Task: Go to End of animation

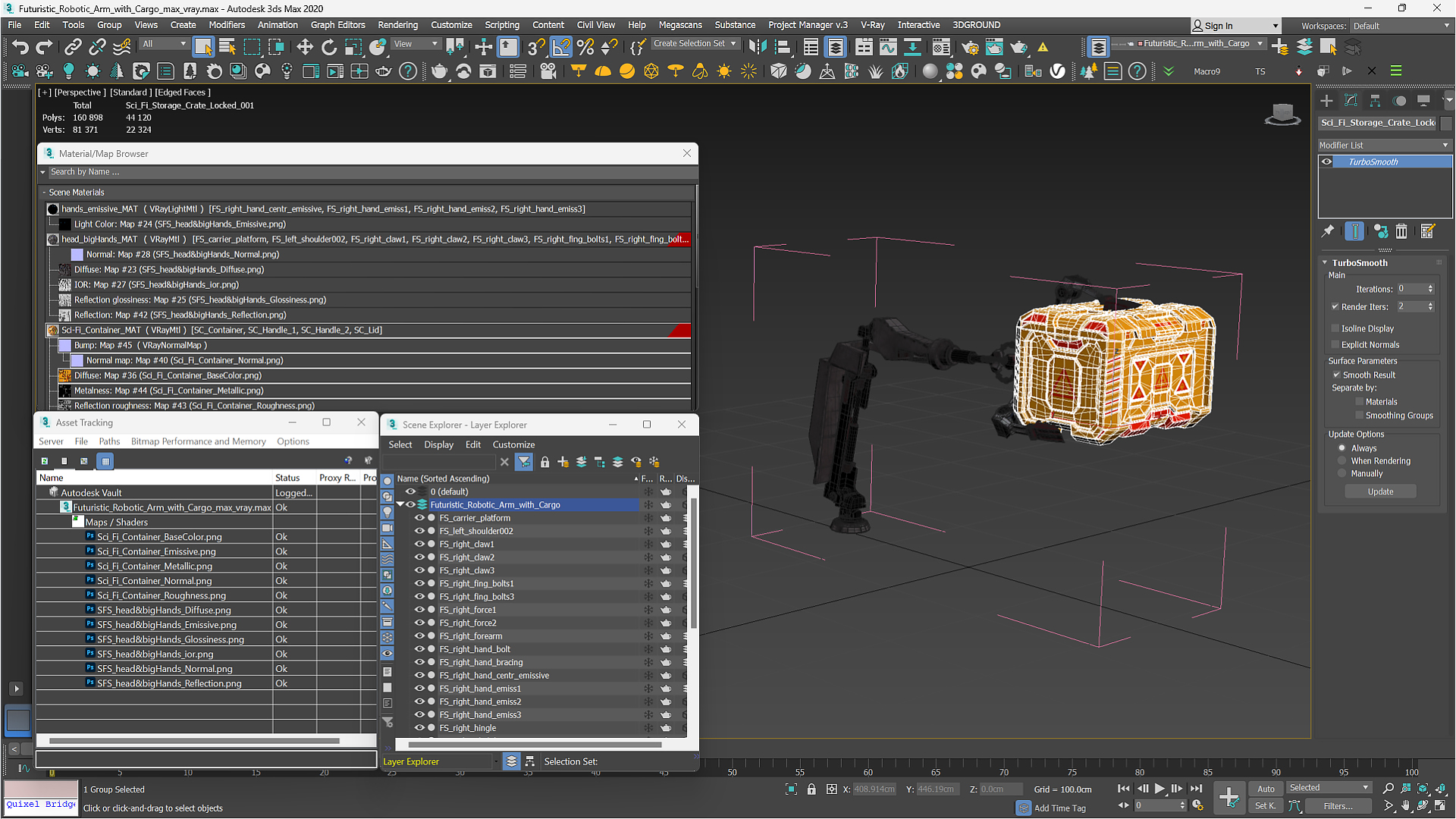Action: [1196, 789]
